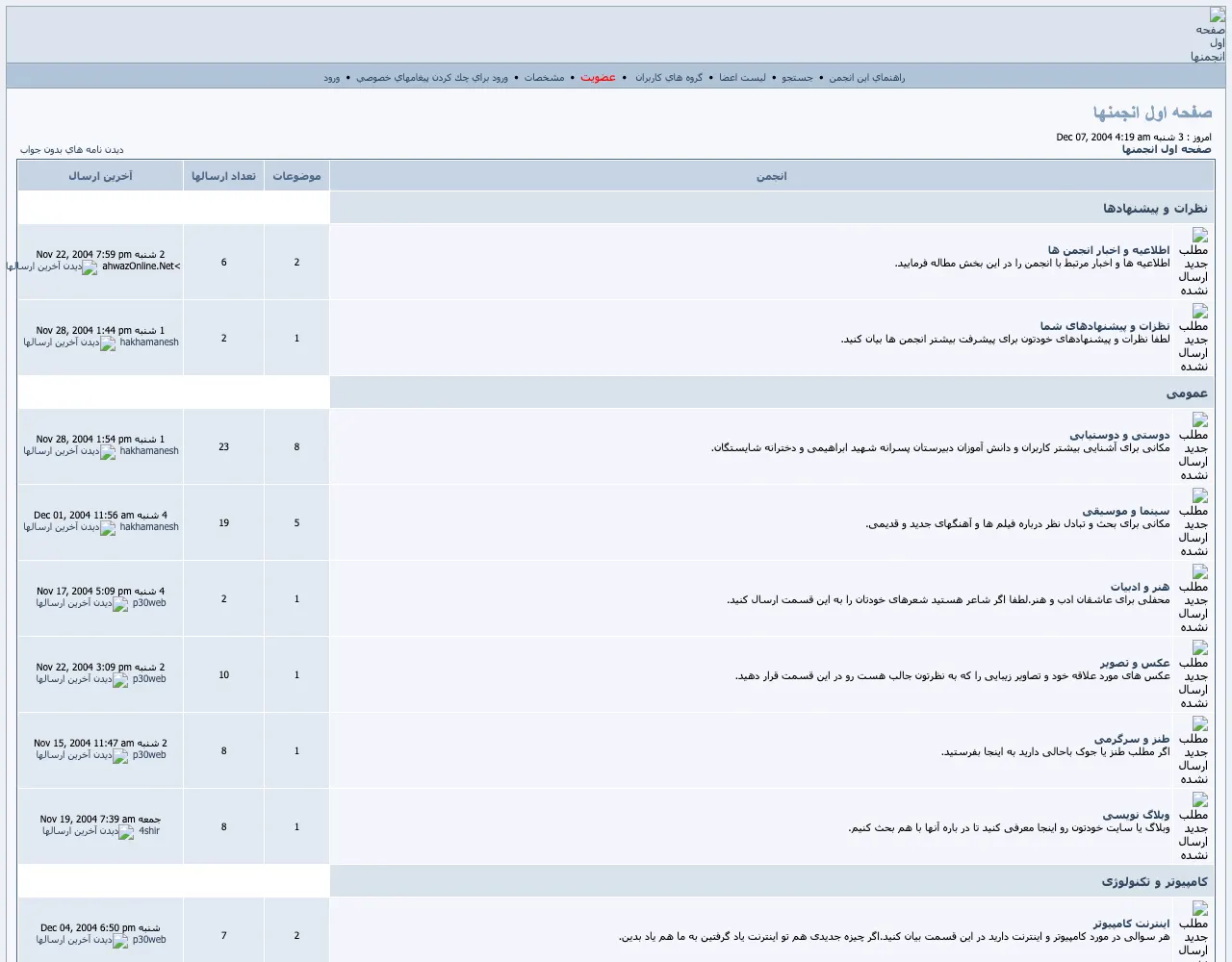
Task: Open 'لیست اعضا' member list in navigation
Action: coord(742,78)
